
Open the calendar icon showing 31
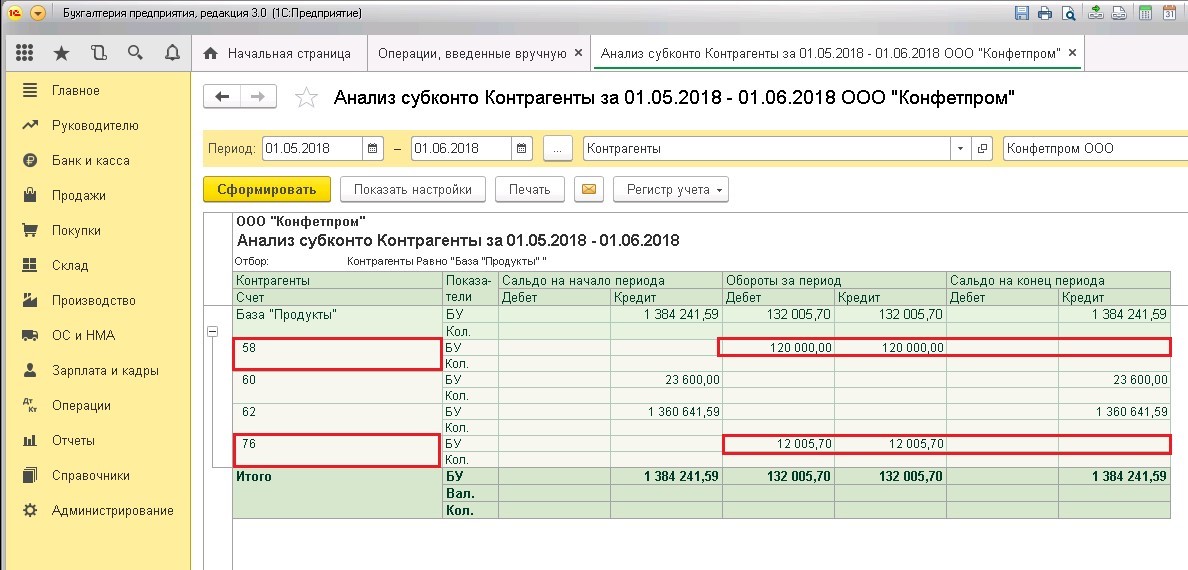[x=1168, y=13]
